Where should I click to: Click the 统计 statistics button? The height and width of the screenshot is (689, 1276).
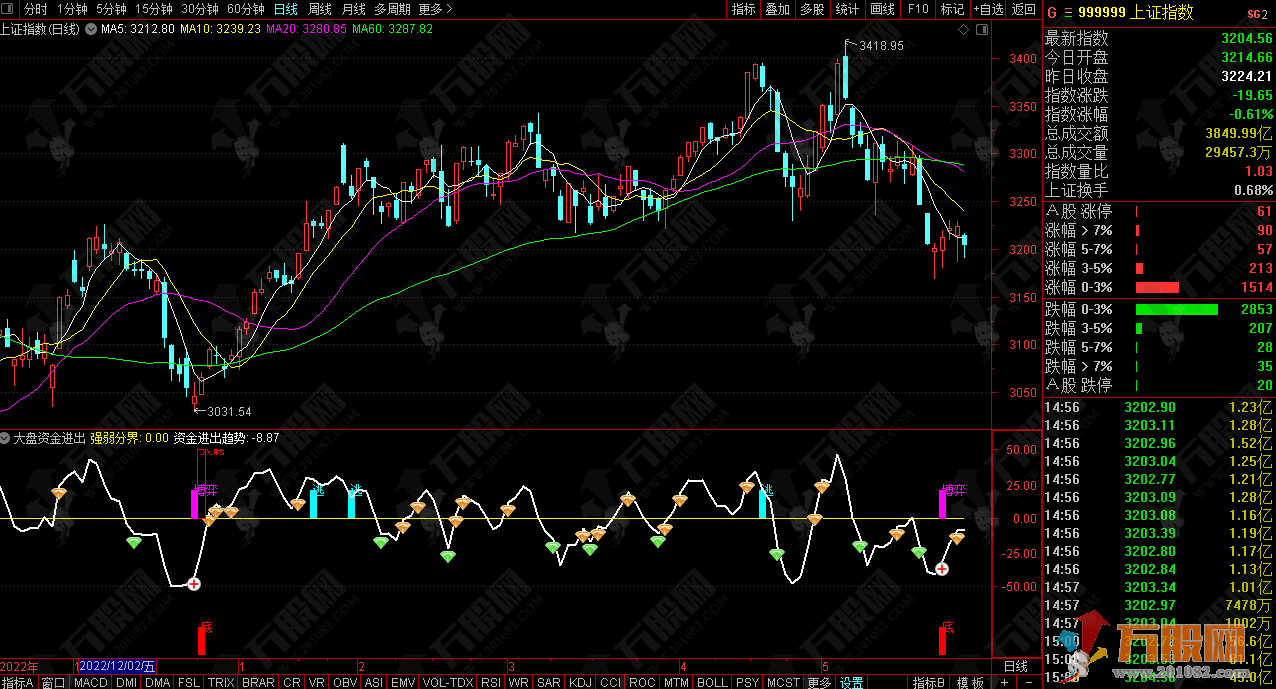click(847, 9)
